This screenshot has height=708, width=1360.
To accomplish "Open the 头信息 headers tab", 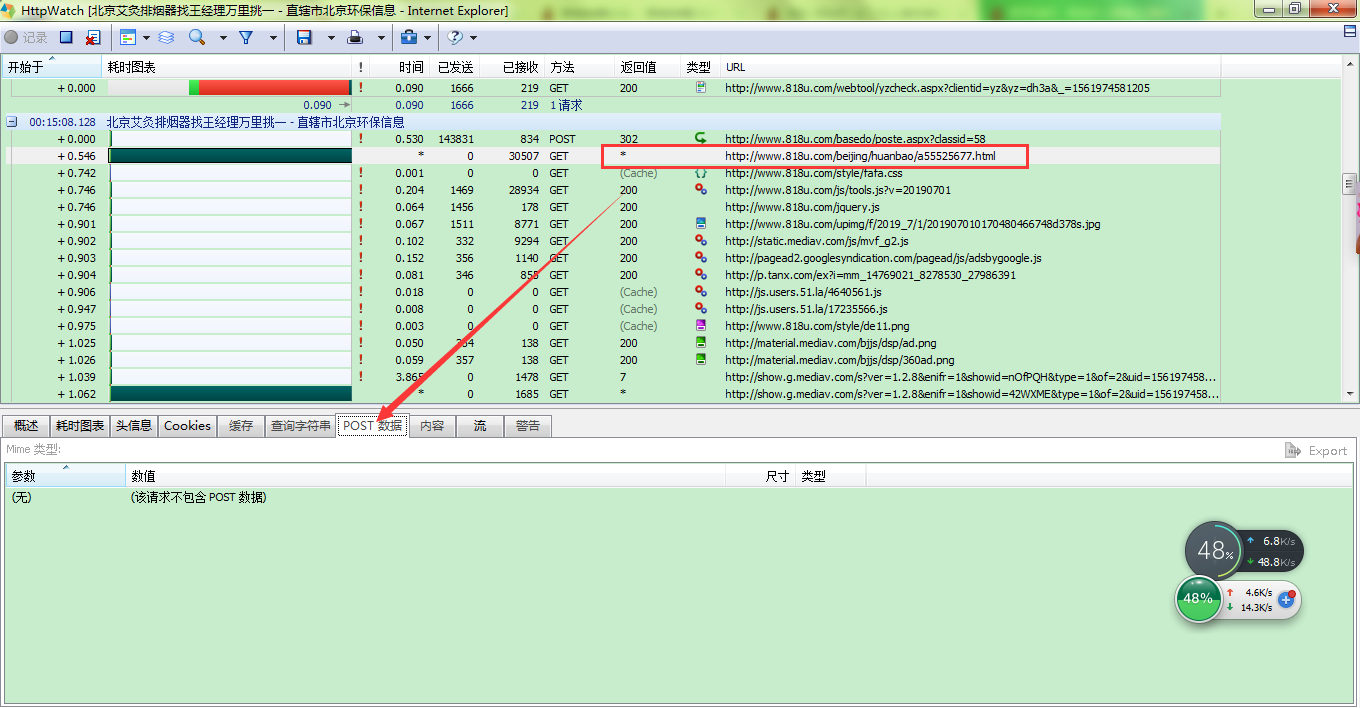I will [133, 425].
